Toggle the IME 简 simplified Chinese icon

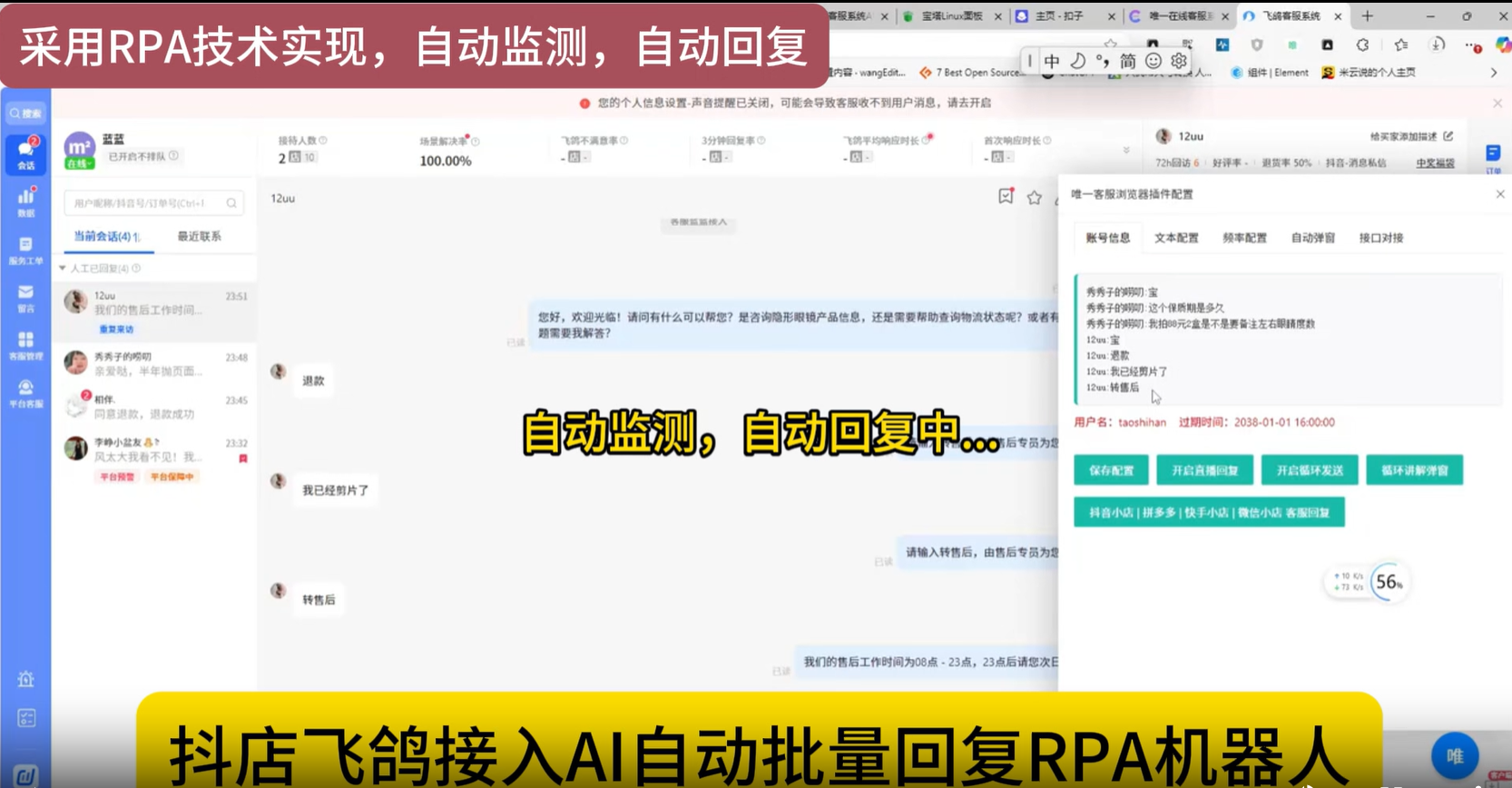pyautogui.click(x=1127, y=61)
